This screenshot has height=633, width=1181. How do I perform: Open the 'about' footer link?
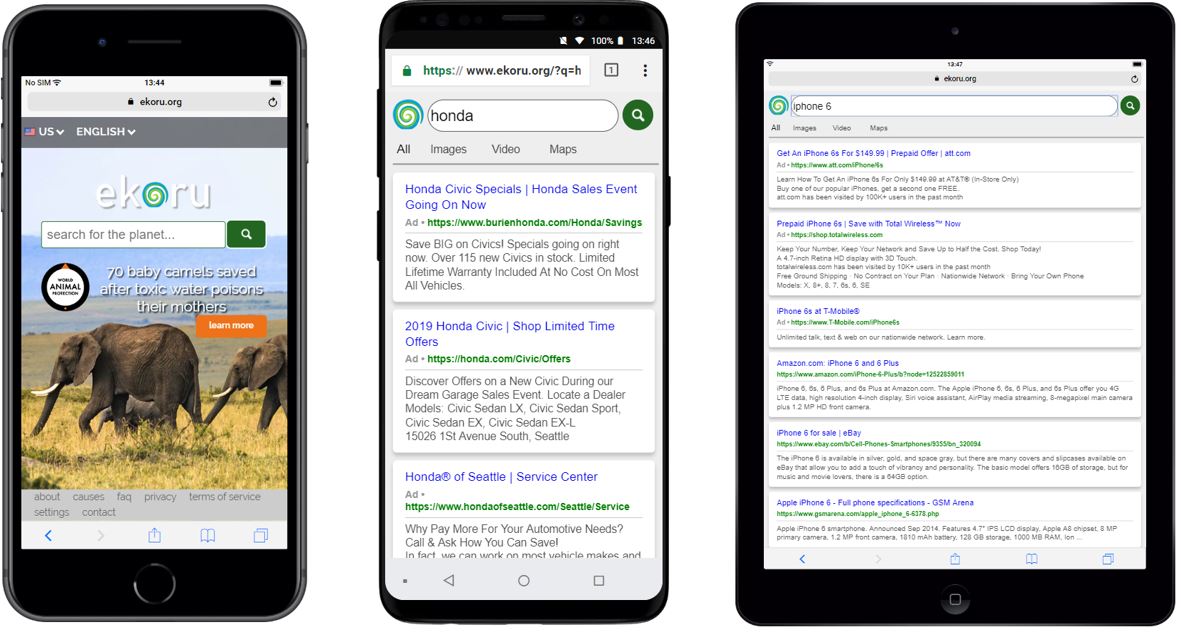tap(47, 497)
